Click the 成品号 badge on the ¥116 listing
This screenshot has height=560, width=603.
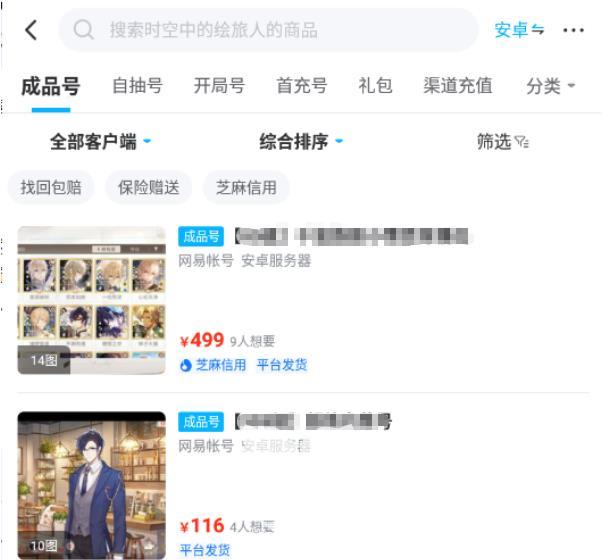[x=201, y=422]
